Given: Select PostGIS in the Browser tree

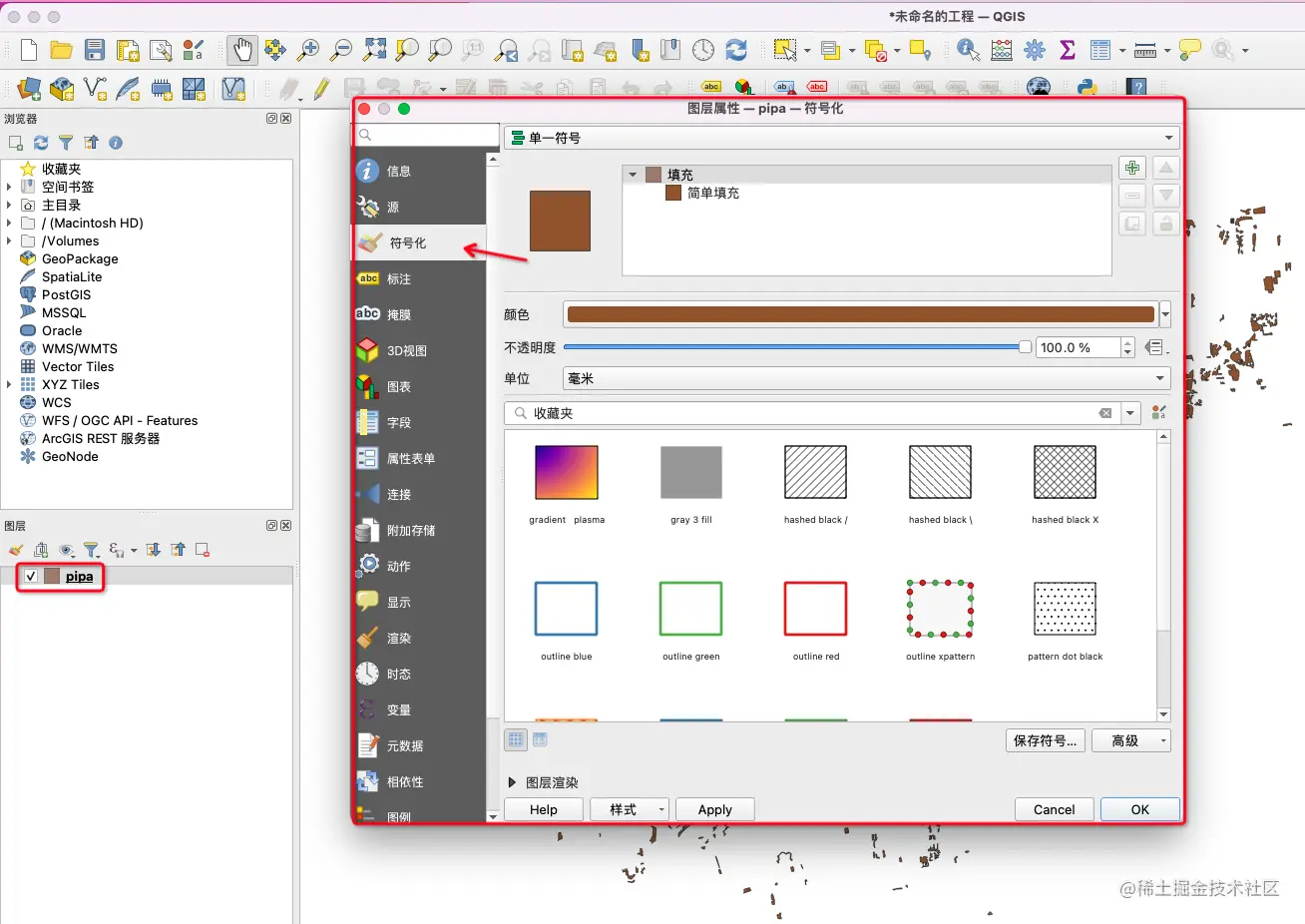Looking at the screenshot, I should pos(66,294).
